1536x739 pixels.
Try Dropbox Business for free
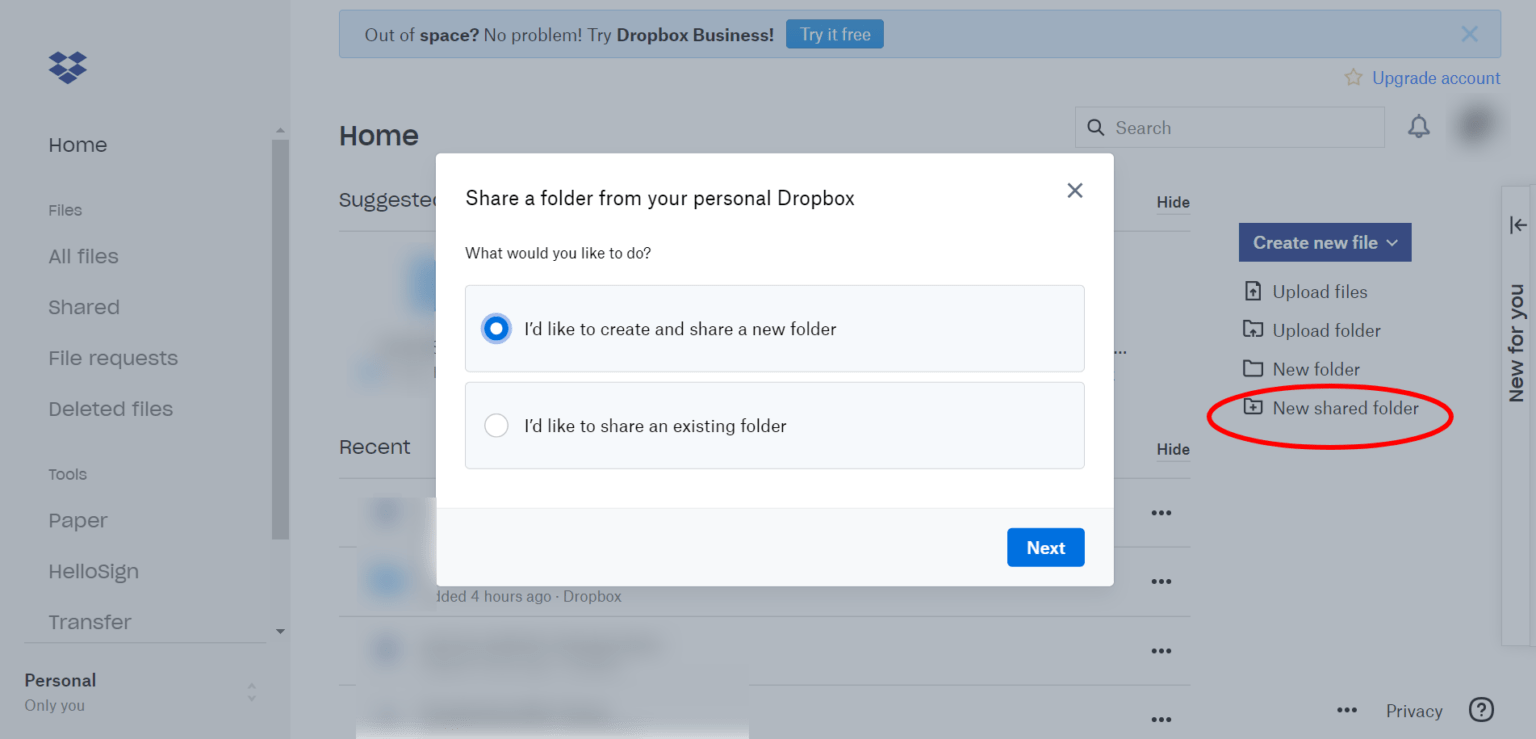[834, 33]
